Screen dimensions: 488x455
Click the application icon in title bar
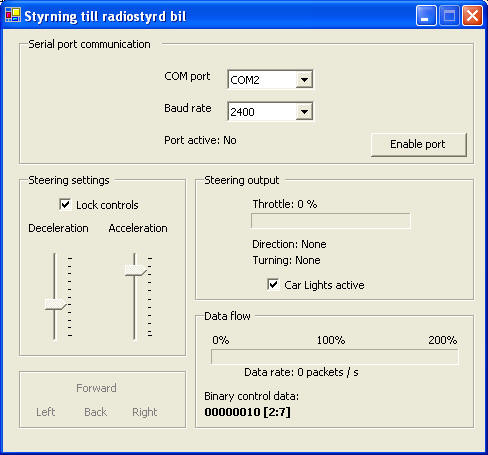coord(13,15)
